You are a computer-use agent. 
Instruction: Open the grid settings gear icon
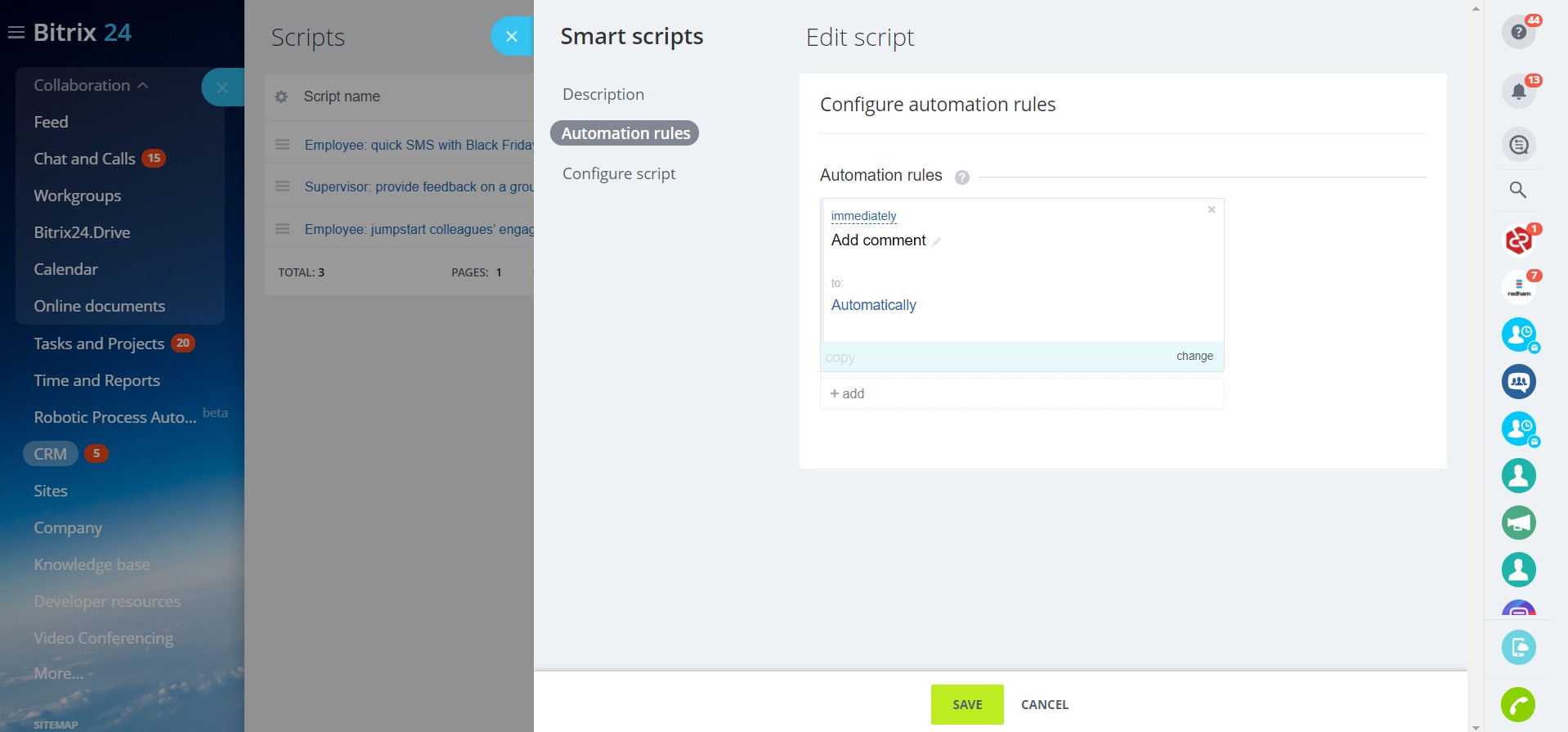click(x=281, y=97)
